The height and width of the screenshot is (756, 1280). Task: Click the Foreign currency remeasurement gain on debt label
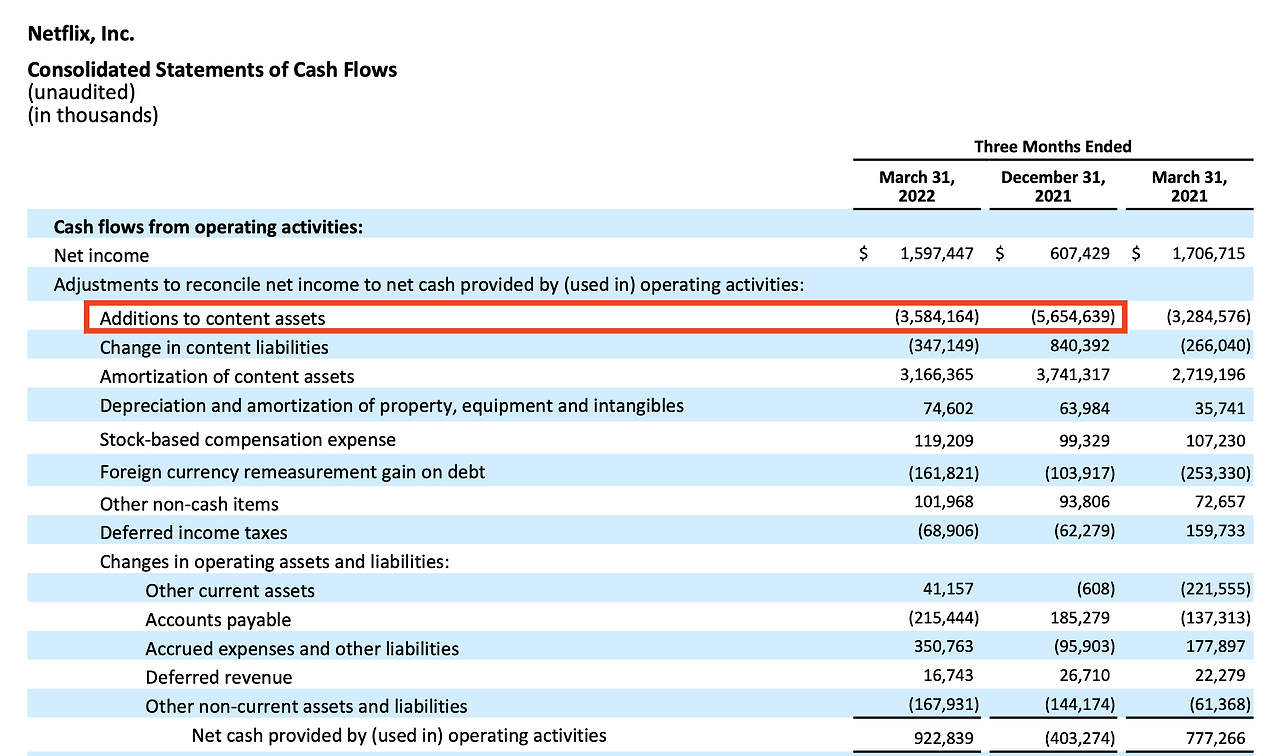tap(292, 471)
